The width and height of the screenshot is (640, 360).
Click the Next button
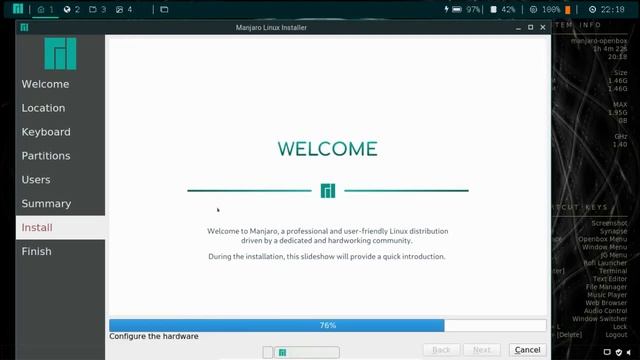(x=482, y=350)
